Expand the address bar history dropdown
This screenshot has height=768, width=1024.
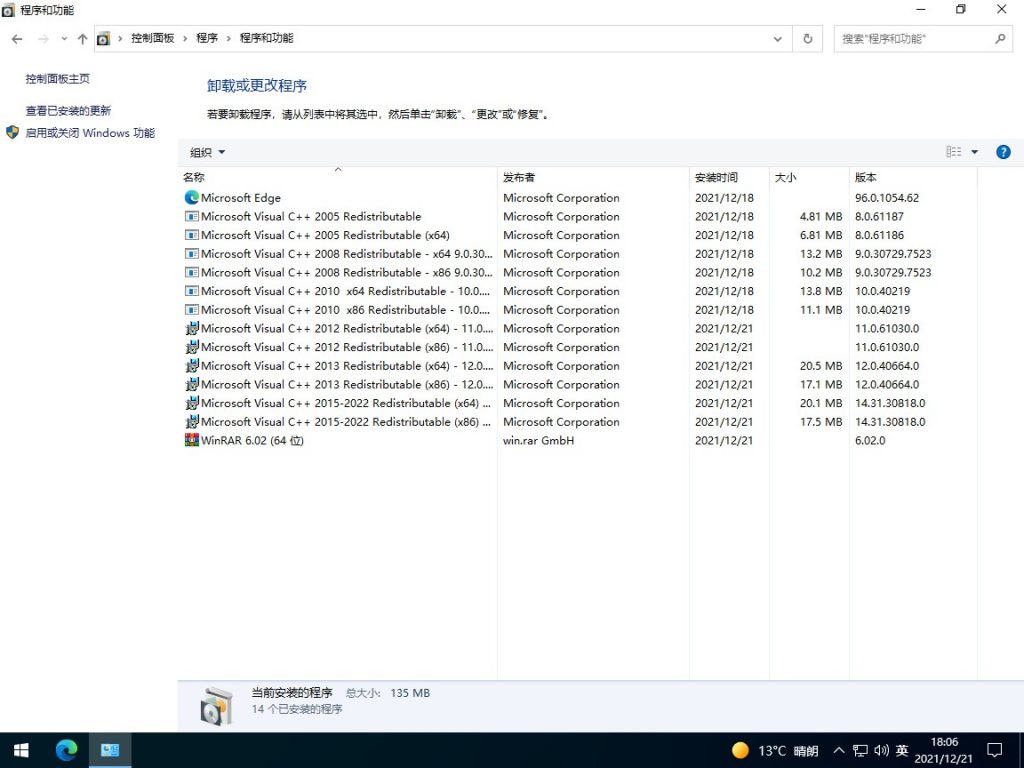[x=778, y=38]
